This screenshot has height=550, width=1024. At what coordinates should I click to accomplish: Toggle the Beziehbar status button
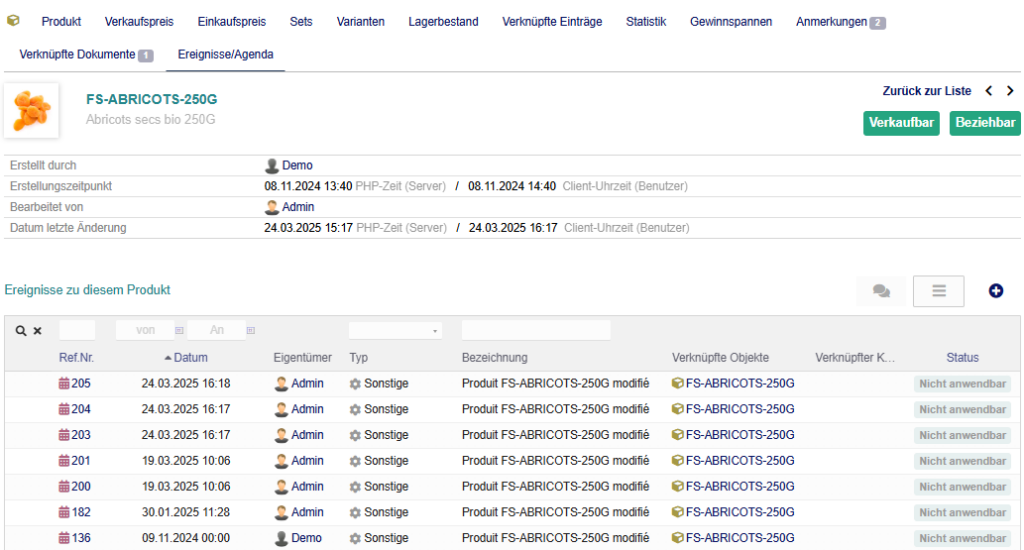tap(984, 123)
